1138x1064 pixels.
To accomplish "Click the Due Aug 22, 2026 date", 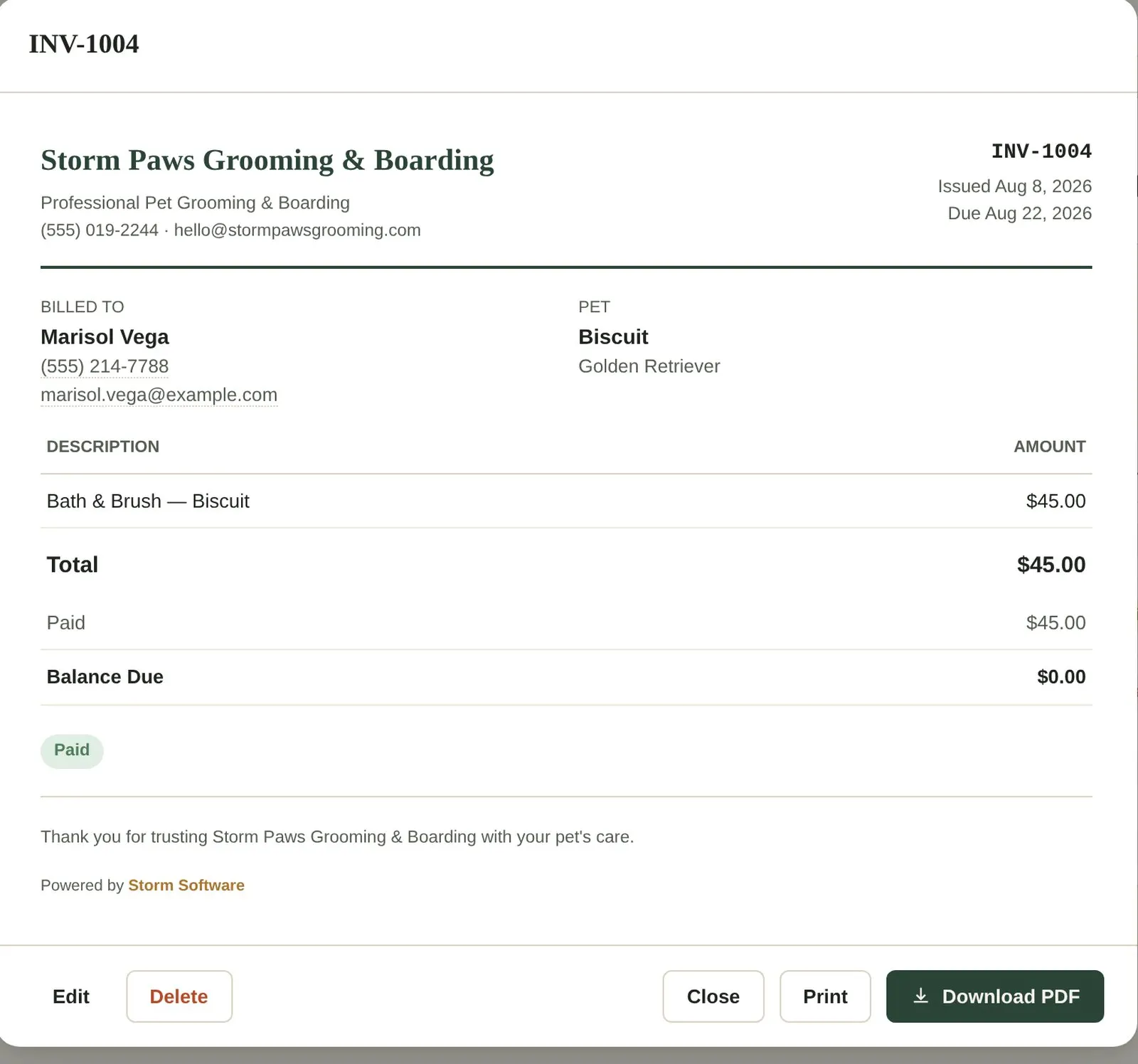I will tap(1020, 213).
